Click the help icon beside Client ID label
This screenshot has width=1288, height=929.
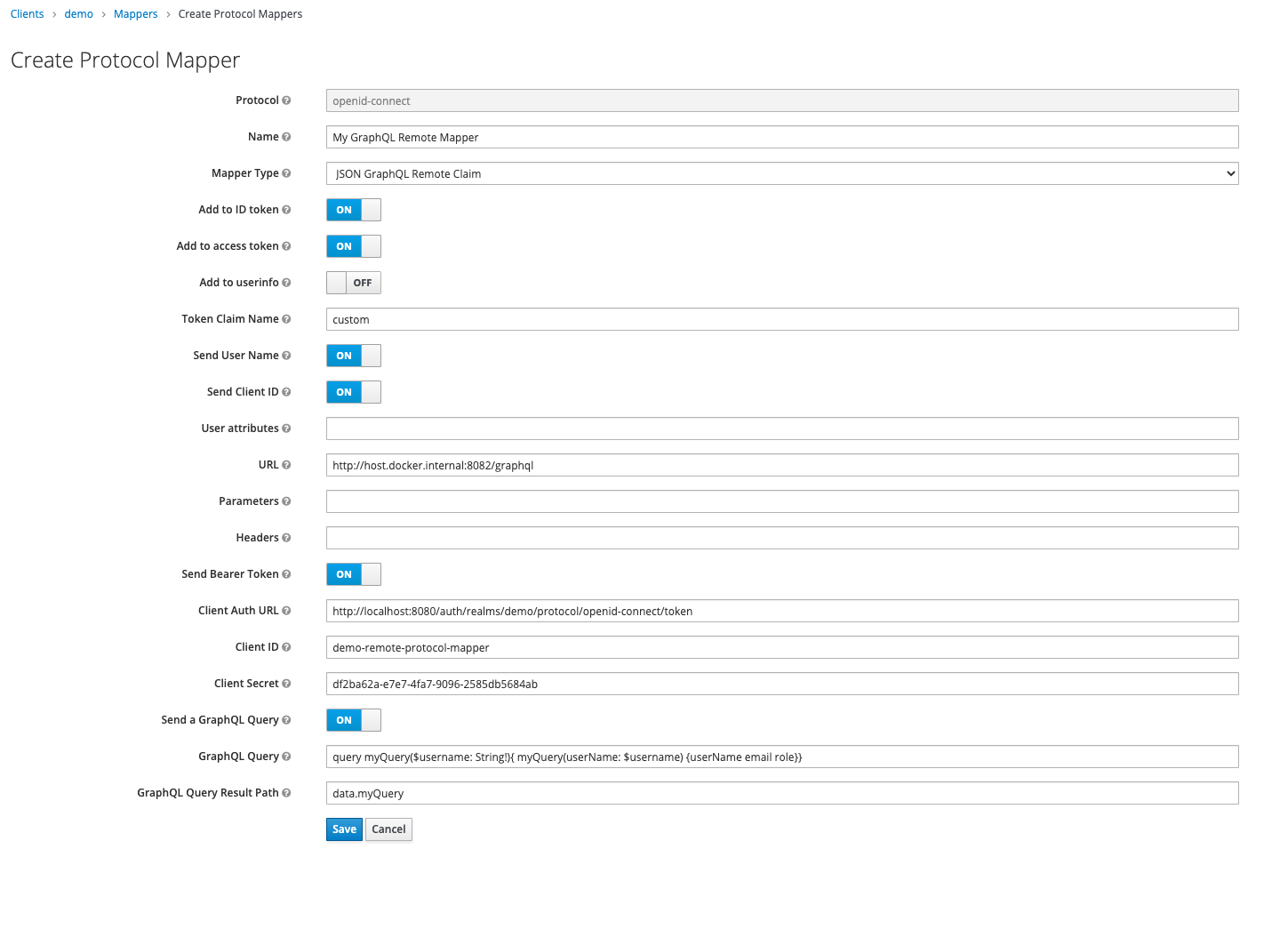click(286, 647)
